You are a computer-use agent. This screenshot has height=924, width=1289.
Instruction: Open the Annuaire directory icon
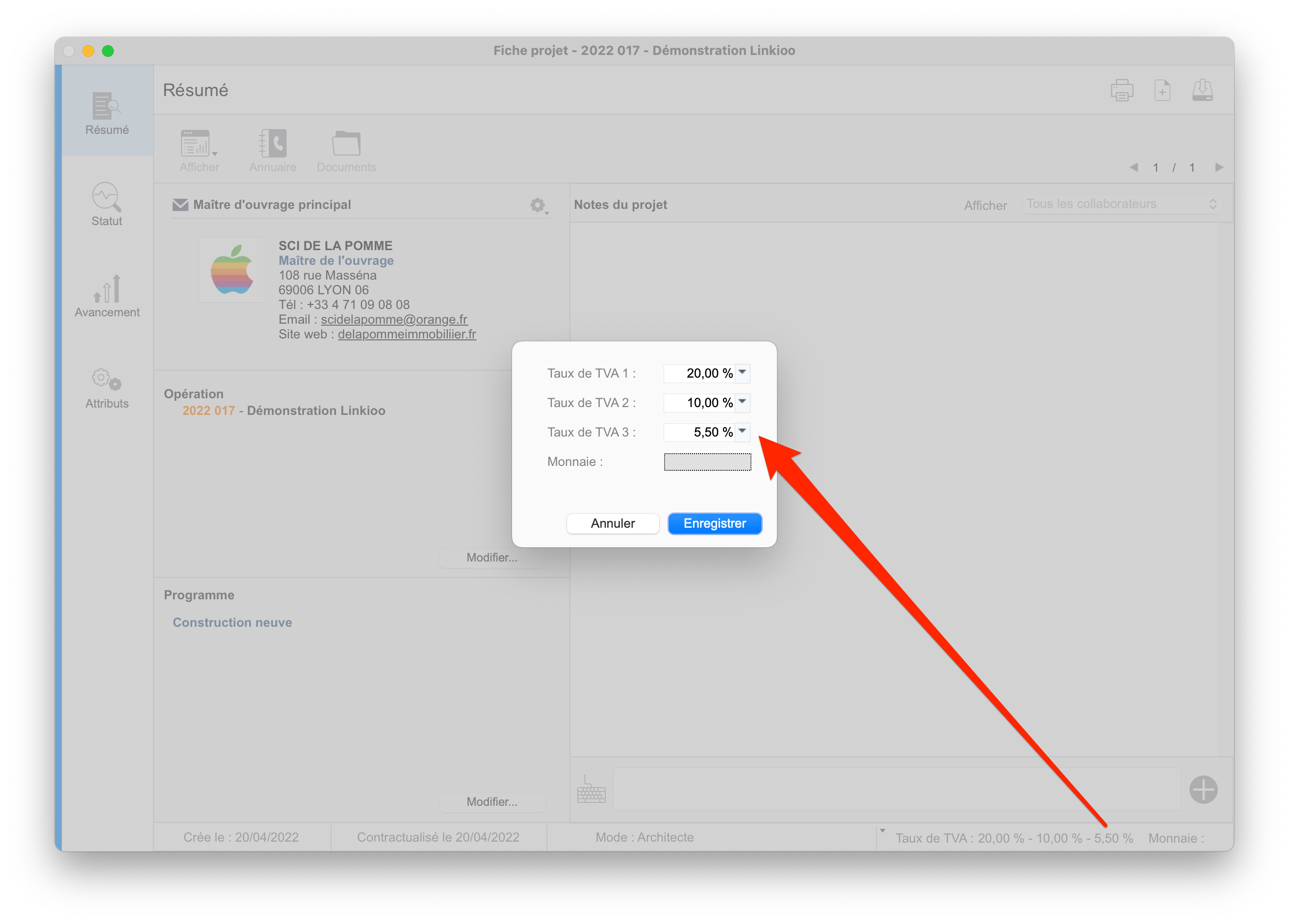coord(273,151)
